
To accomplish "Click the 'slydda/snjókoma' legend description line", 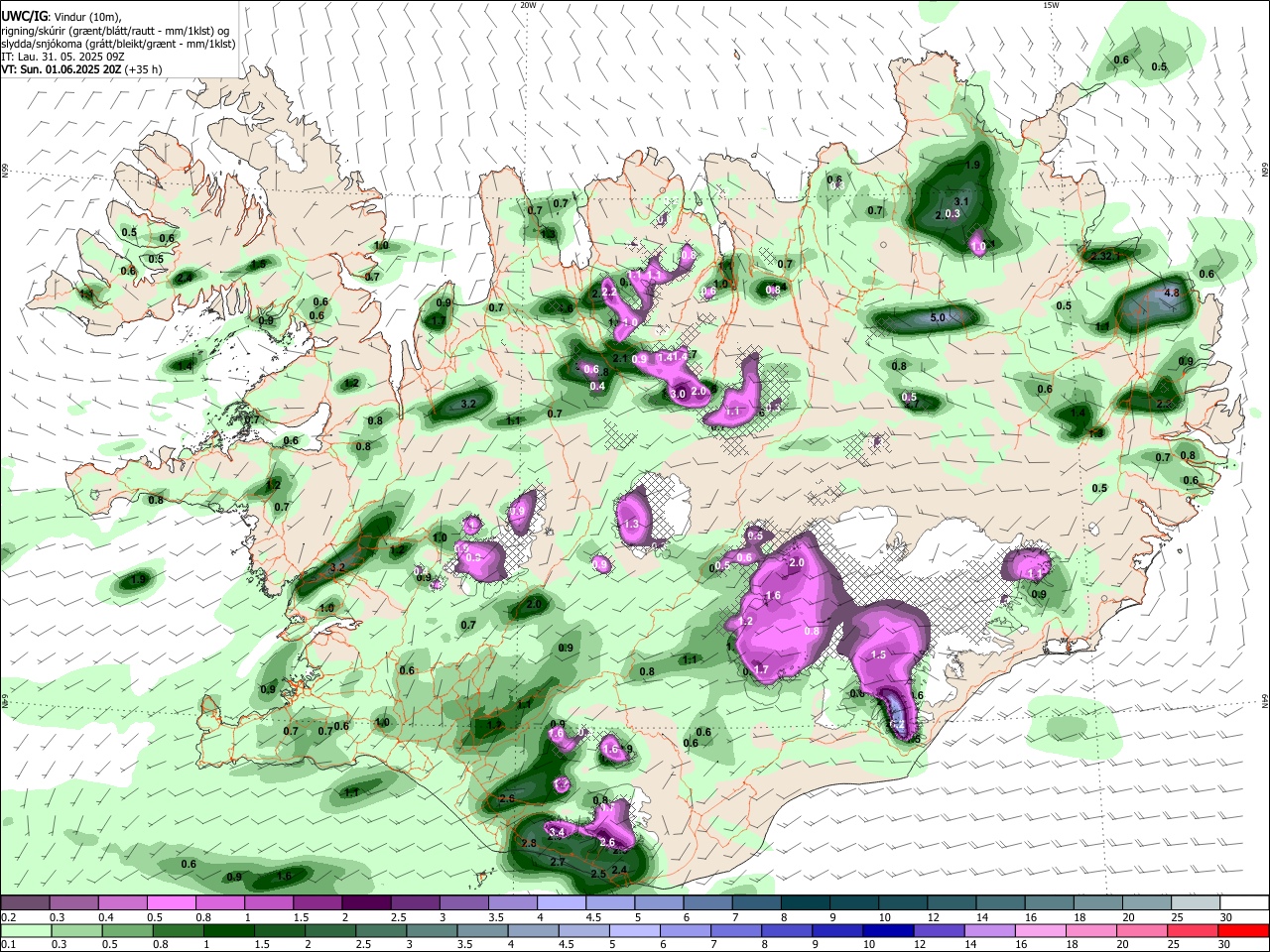I will point(118,44).
